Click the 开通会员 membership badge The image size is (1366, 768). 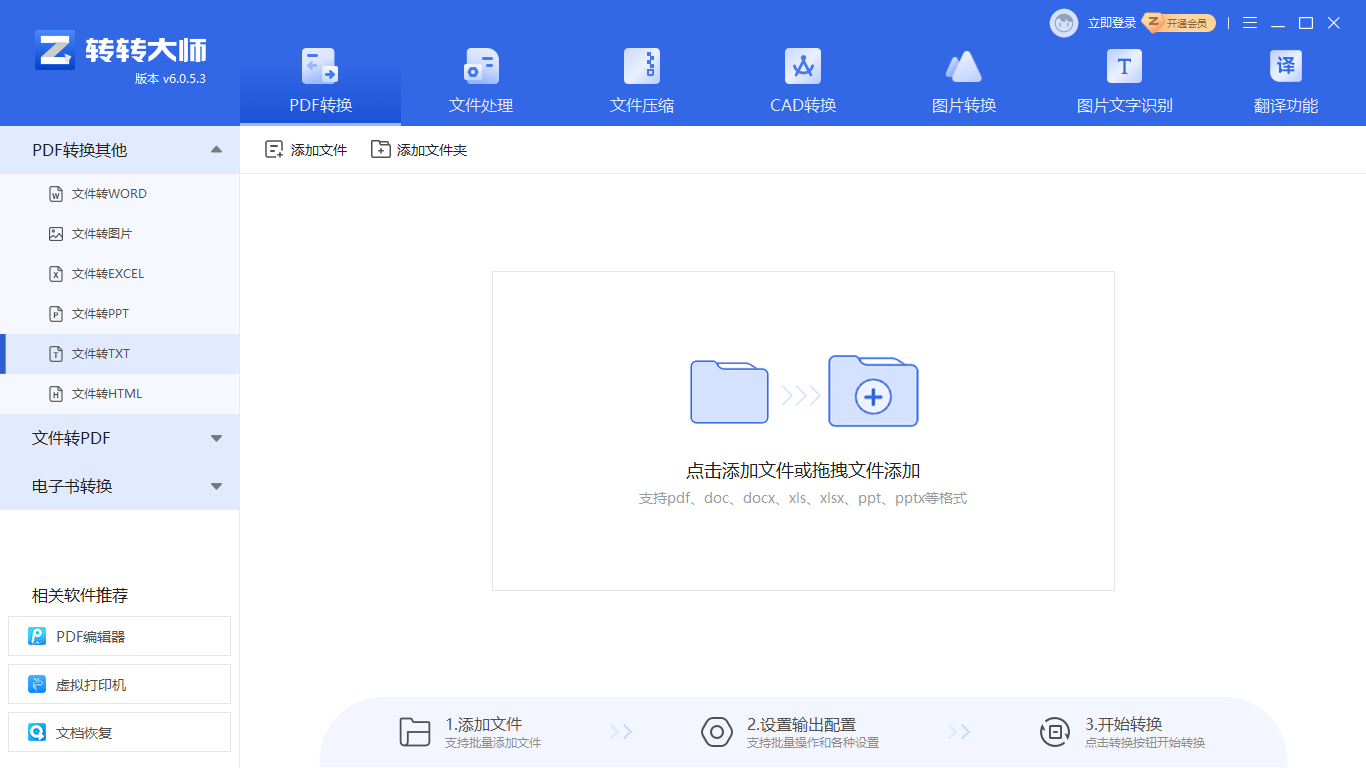1180,23
